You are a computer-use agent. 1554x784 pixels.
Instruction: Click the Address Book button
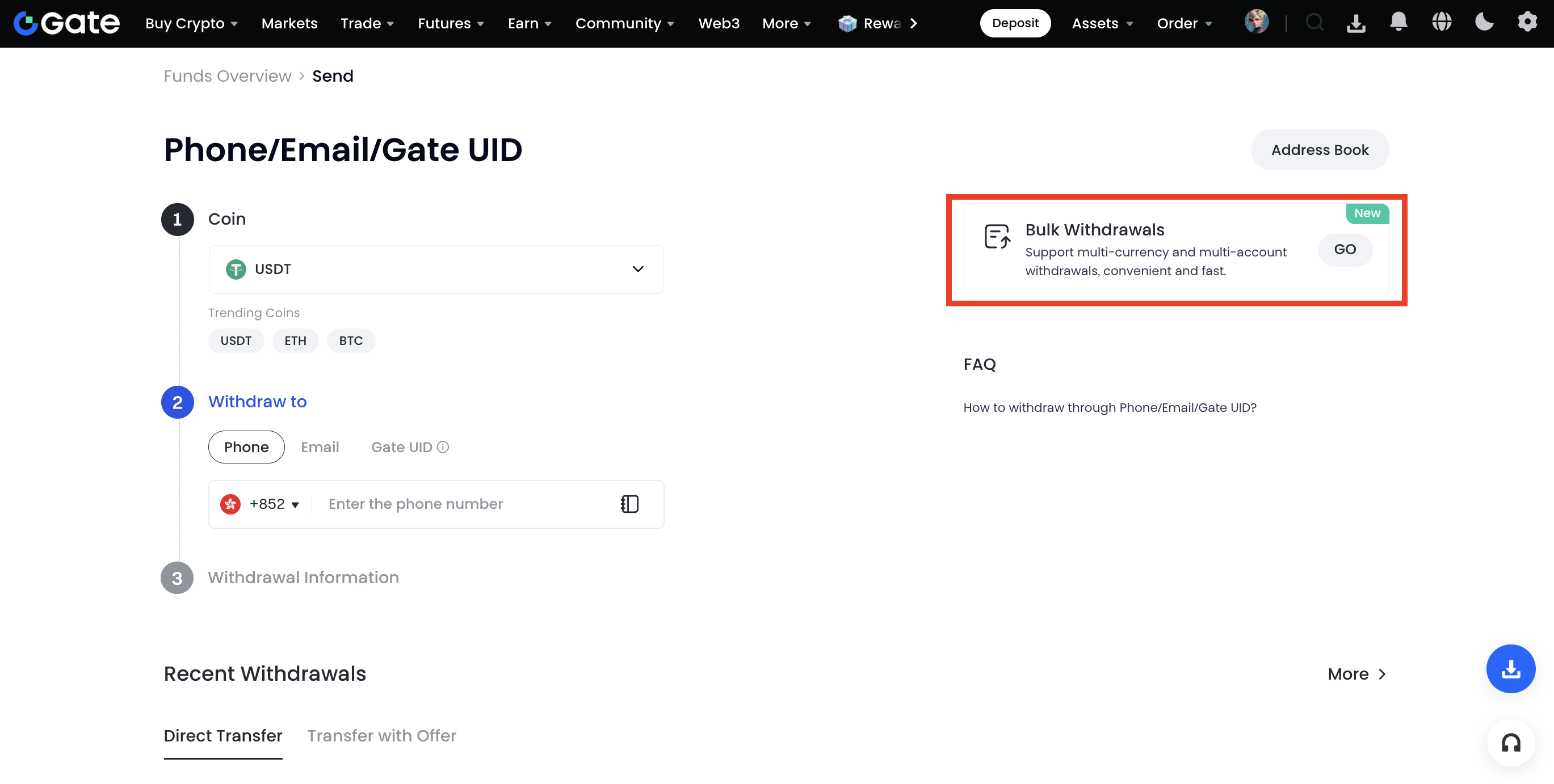pos(1320,150)
